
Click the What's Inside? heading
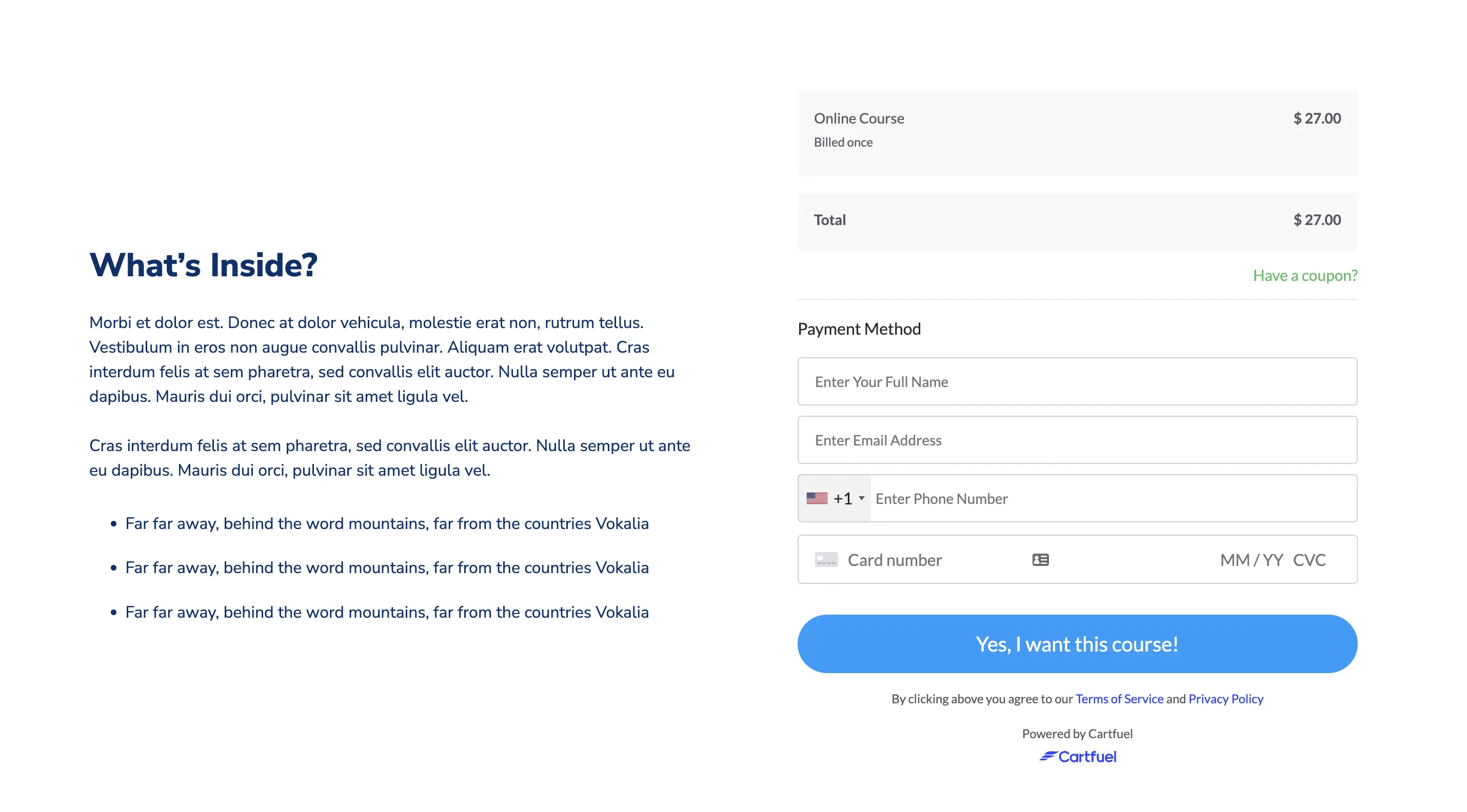(203, 265)
